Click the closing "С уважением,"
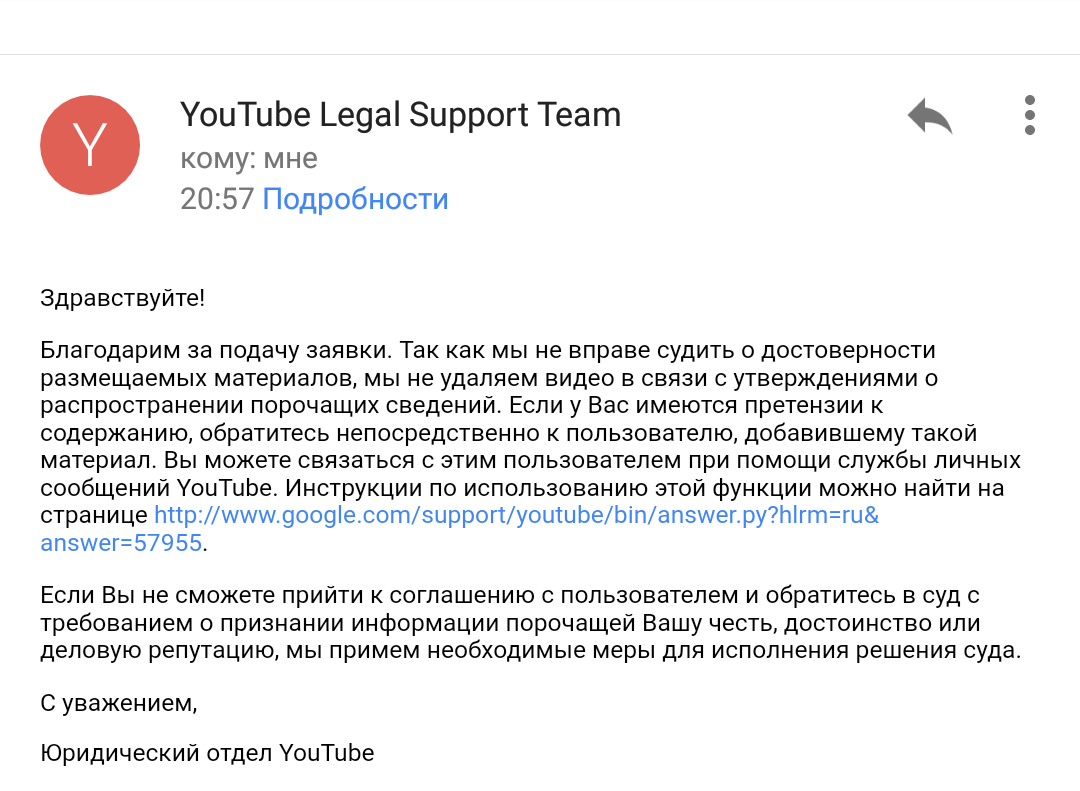The width and height of the screenshot is (1080, 791). tap(118, 703)
